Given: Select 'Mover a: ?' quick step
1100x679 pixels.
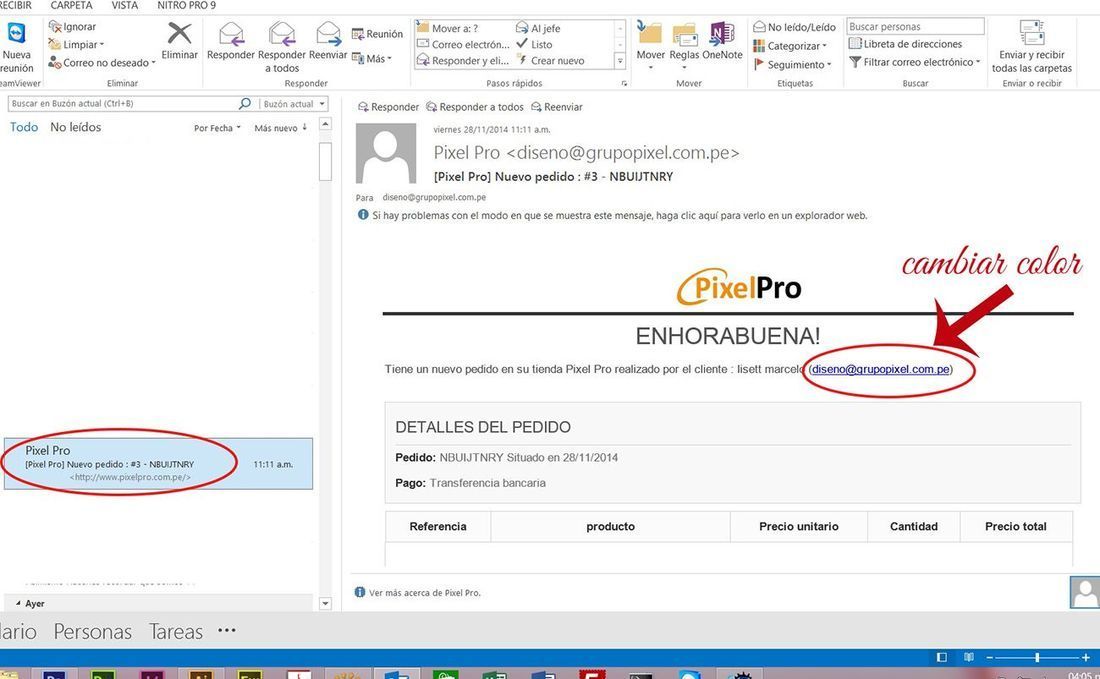Looking at the screenshot, I should point(448,28).
